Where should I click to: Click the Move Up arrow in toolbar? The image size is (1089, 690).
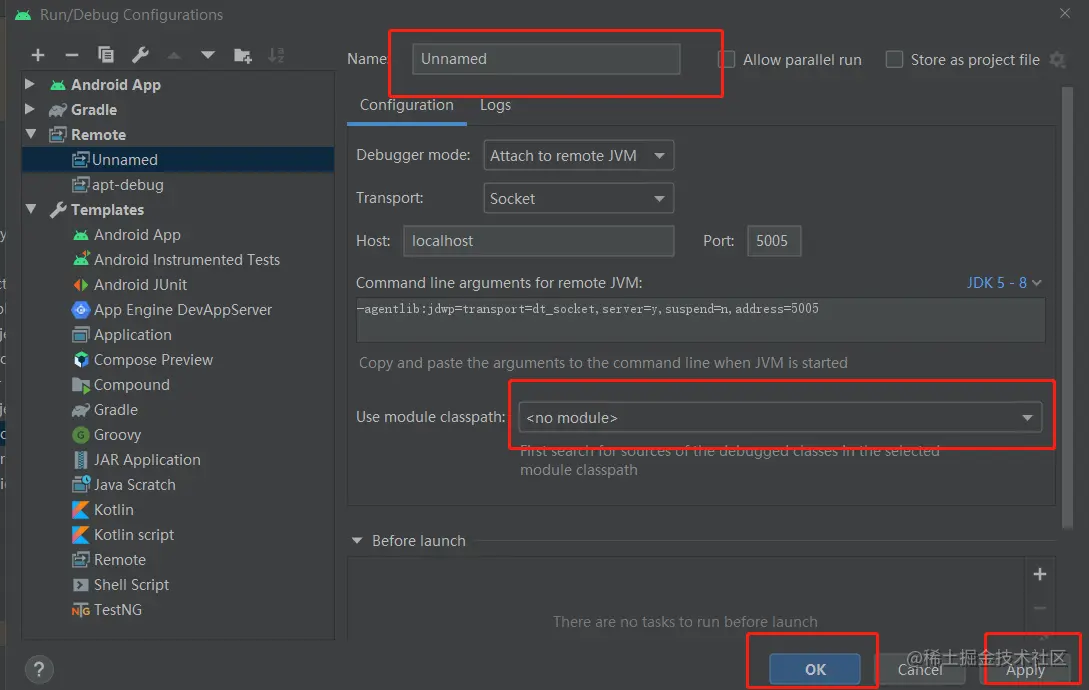click(174, 55)
